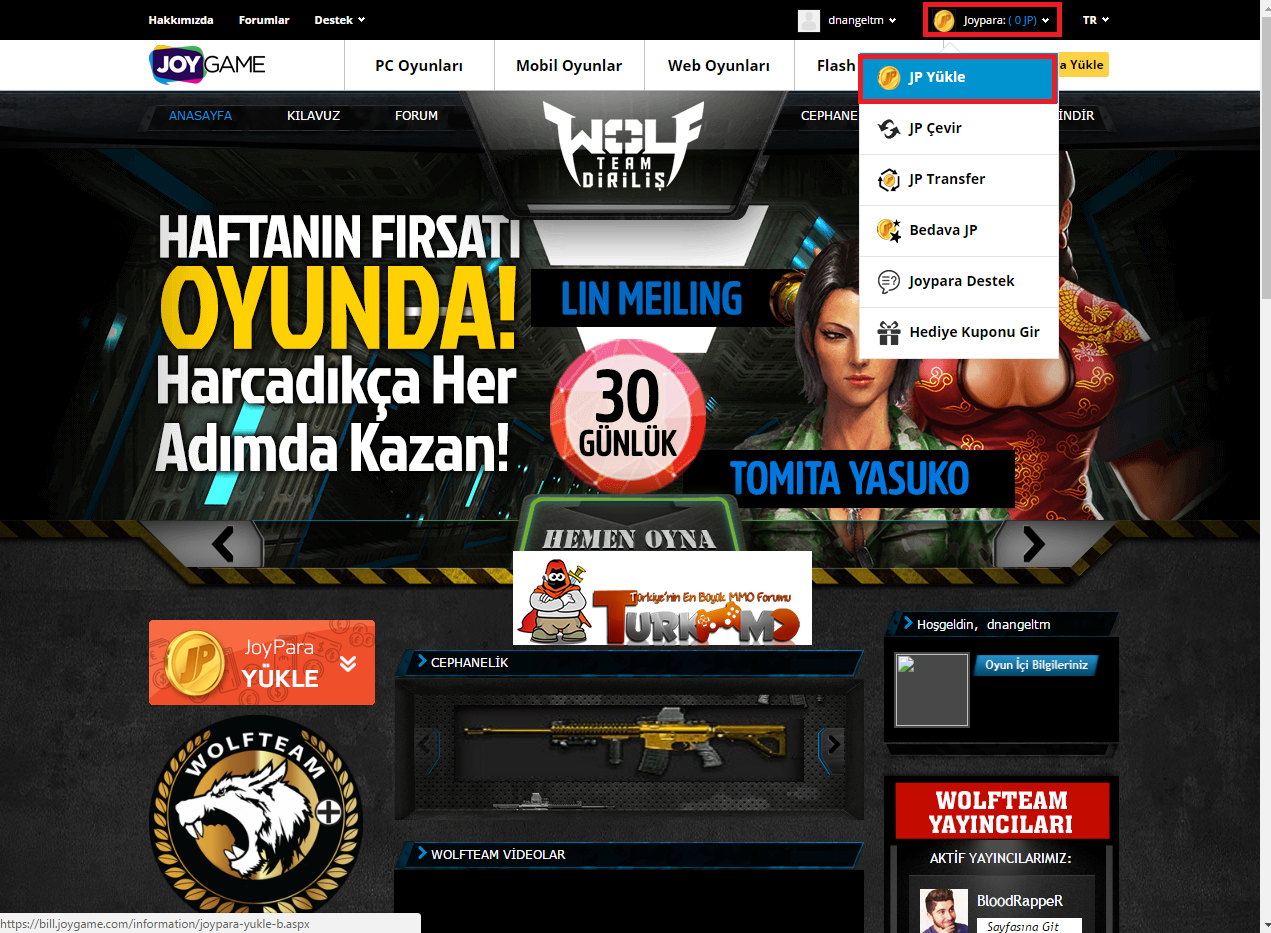Toggle the Joypara: (0 JP) dropdown
The height and width of the screenshot is (933, 1271).
coord(991,20)
